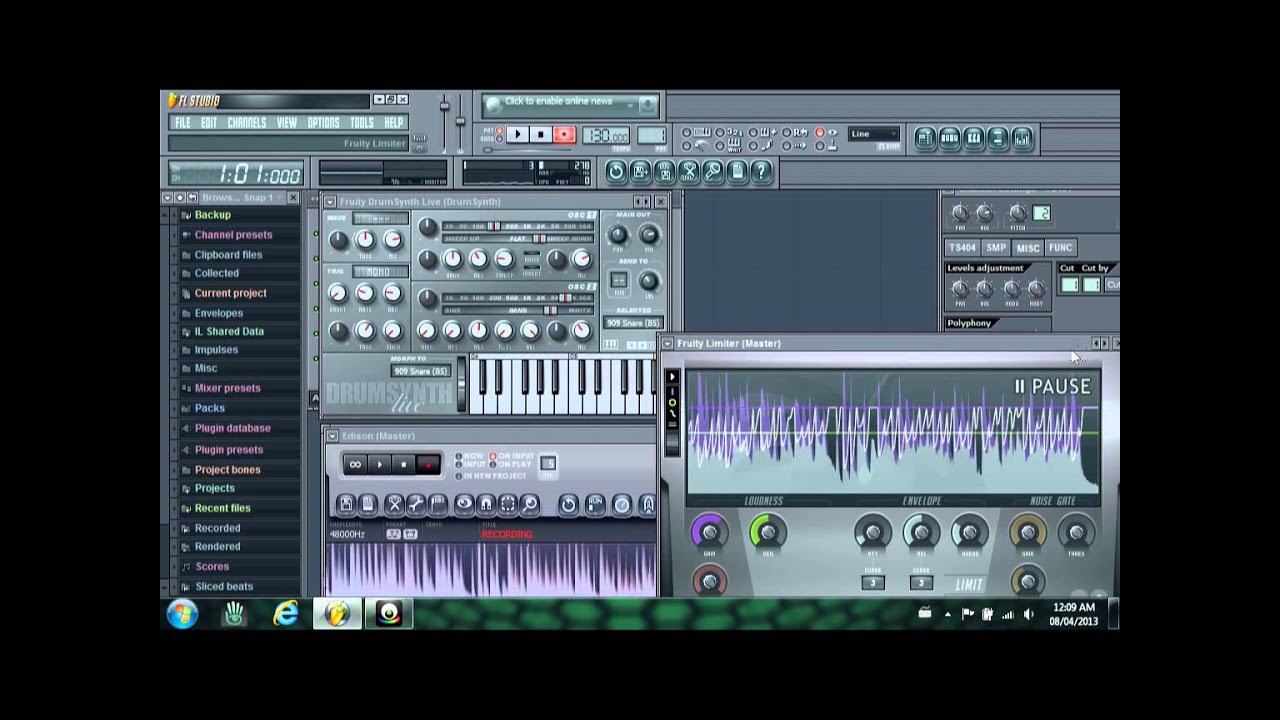Click the project info page icon

pos(737,171)
